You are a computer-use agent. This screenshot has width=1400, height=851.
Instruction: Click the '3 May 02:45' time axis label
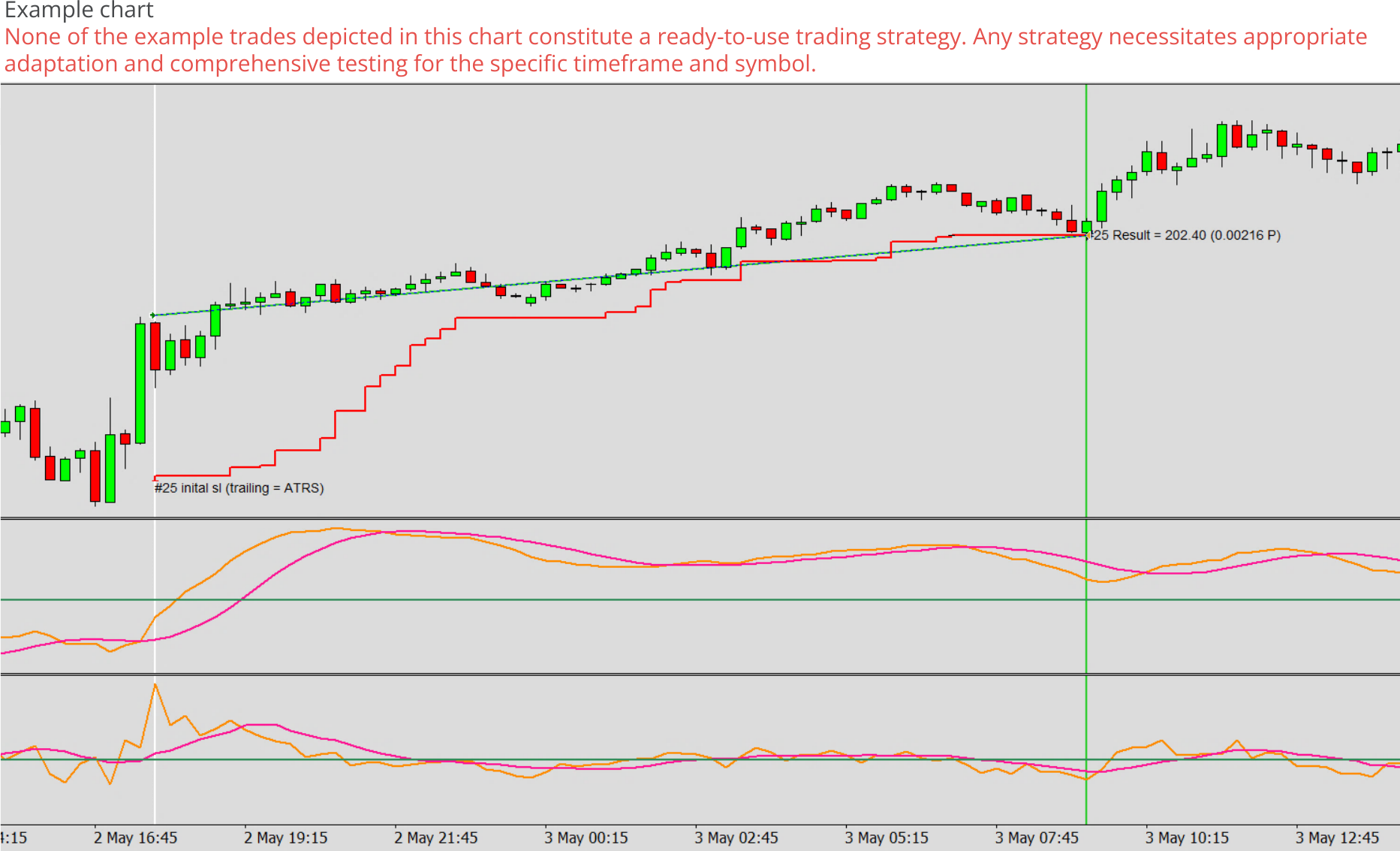click(x=736, y=837)
